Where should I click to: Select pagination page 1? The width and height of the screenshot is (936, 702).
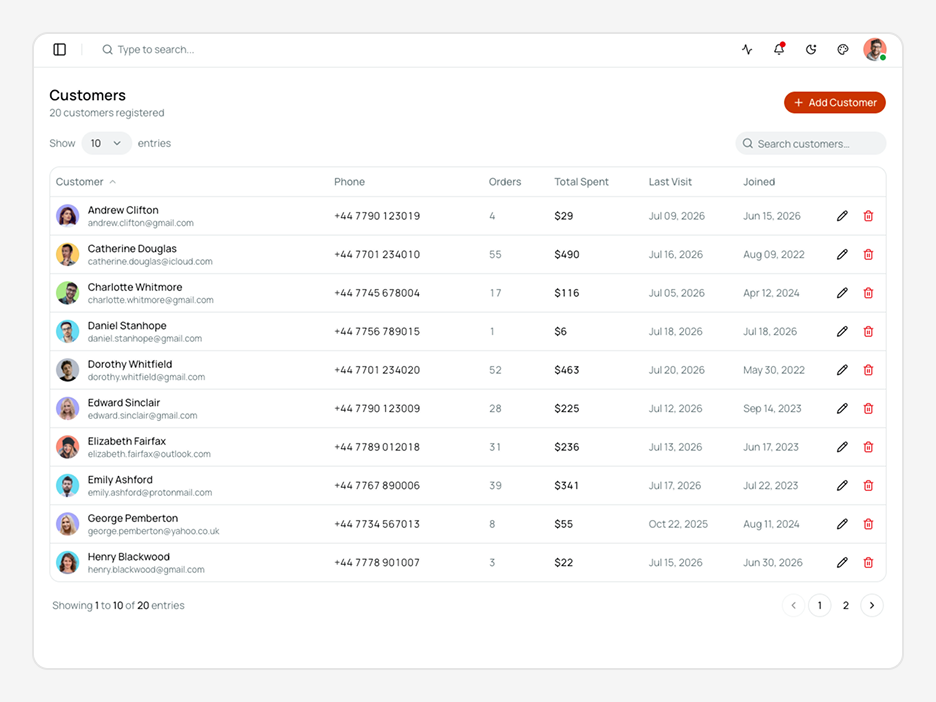coord(820,605)
